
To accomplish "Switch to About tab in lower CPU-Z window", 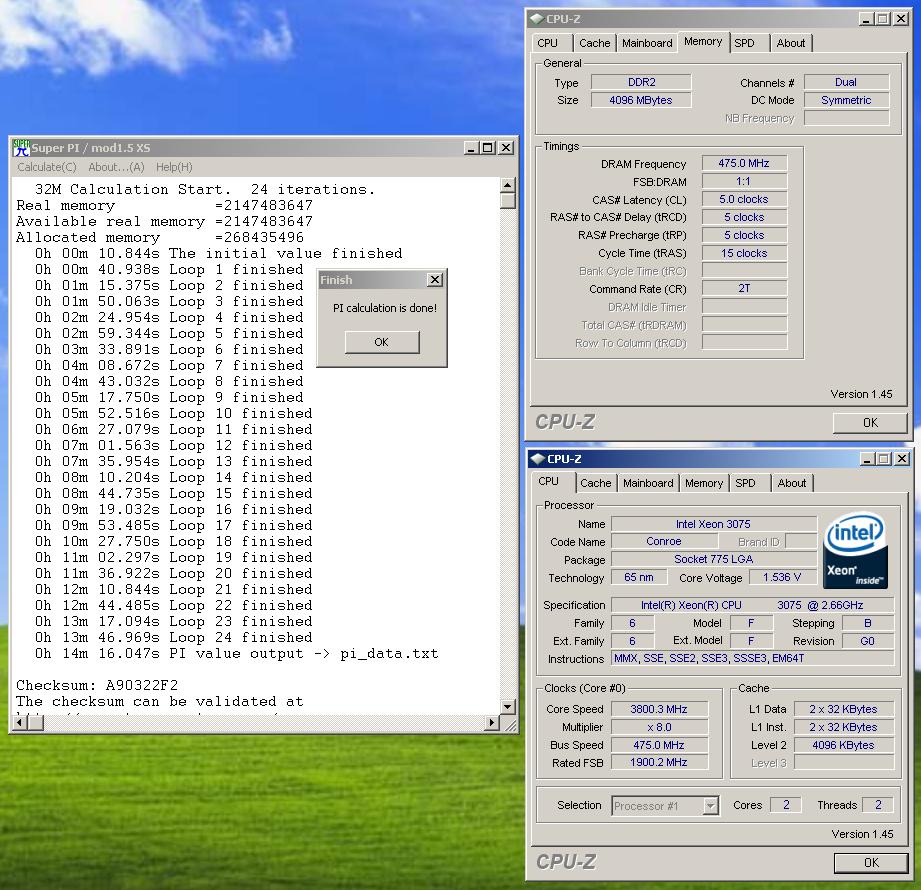I will 792,483.
